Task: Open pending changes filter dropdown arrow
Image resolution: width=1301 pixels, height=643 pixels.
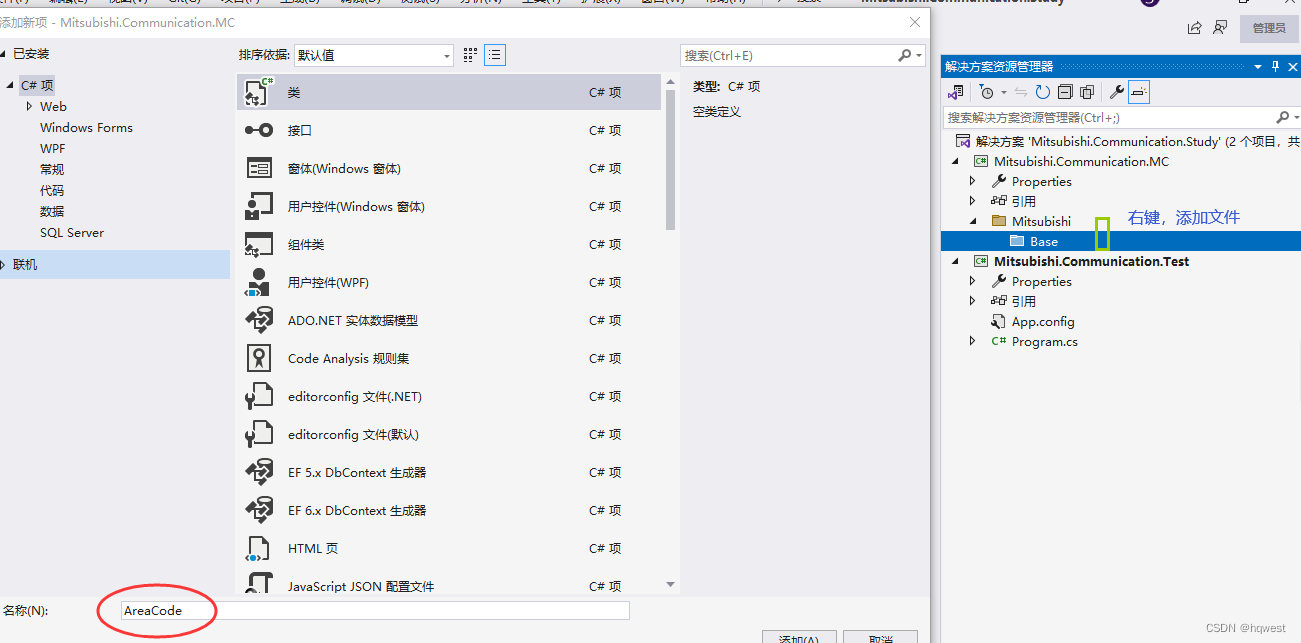Action: click(1003, 92)
